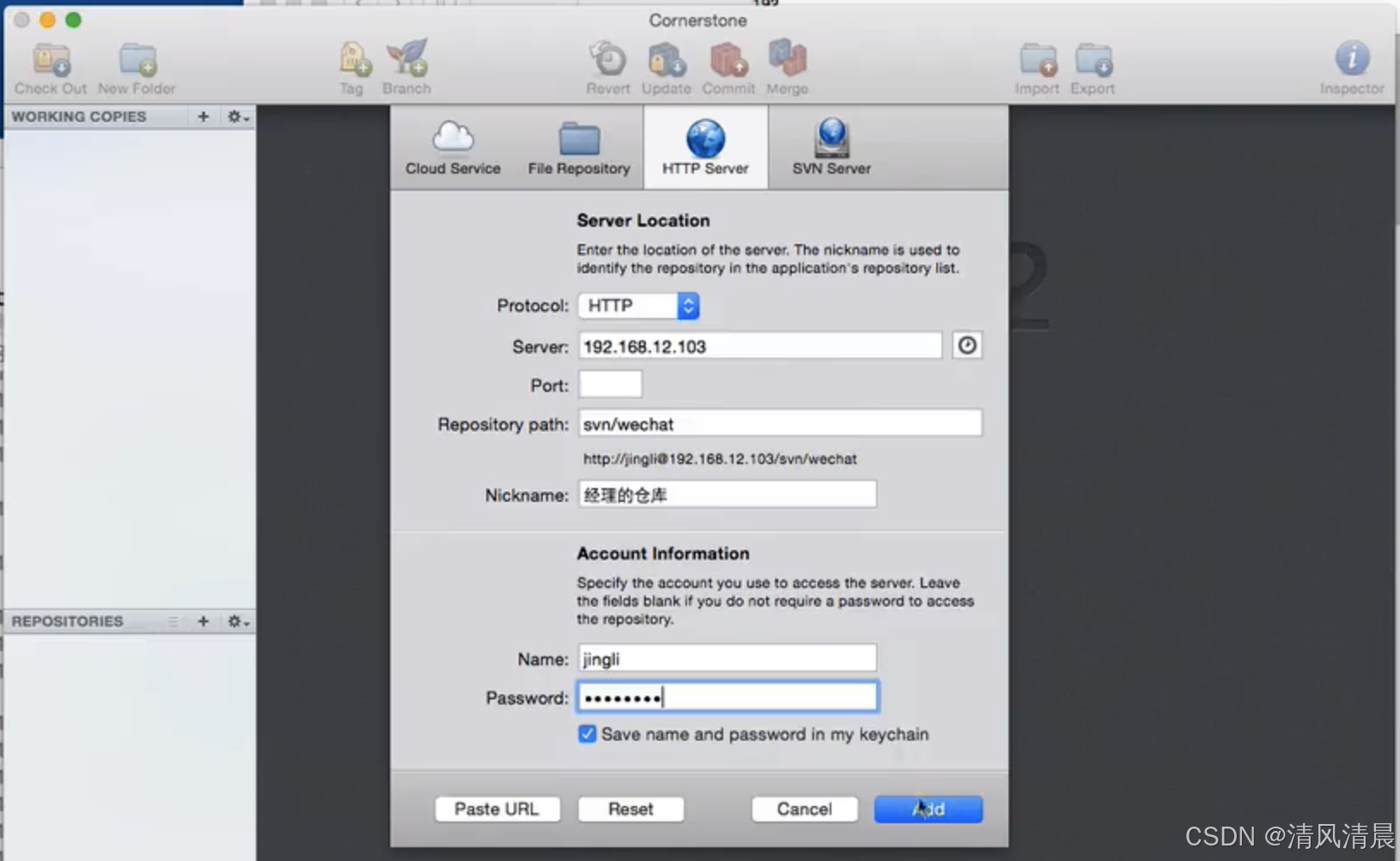This screenshot has height=861, width=1400.
Task: Click the Commit toolbar icon
Action: coord(728,60)
